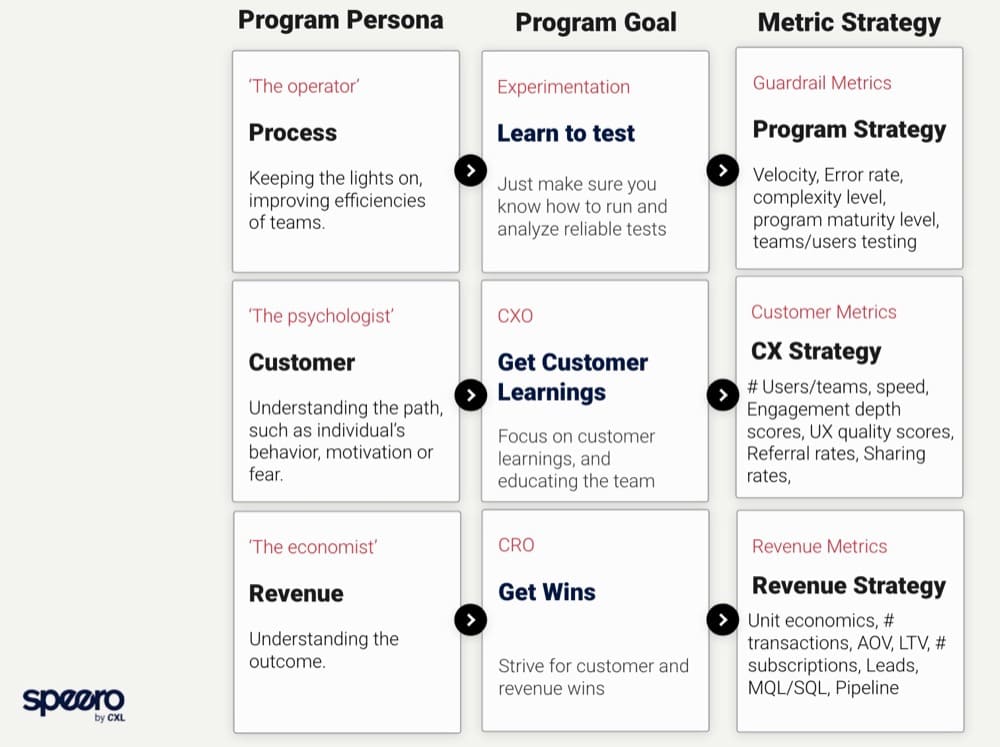Click the arrow between Get Customer Learnings and CX Strategy
Screen dimensions: 1000x747
click(x=722, y=394)
